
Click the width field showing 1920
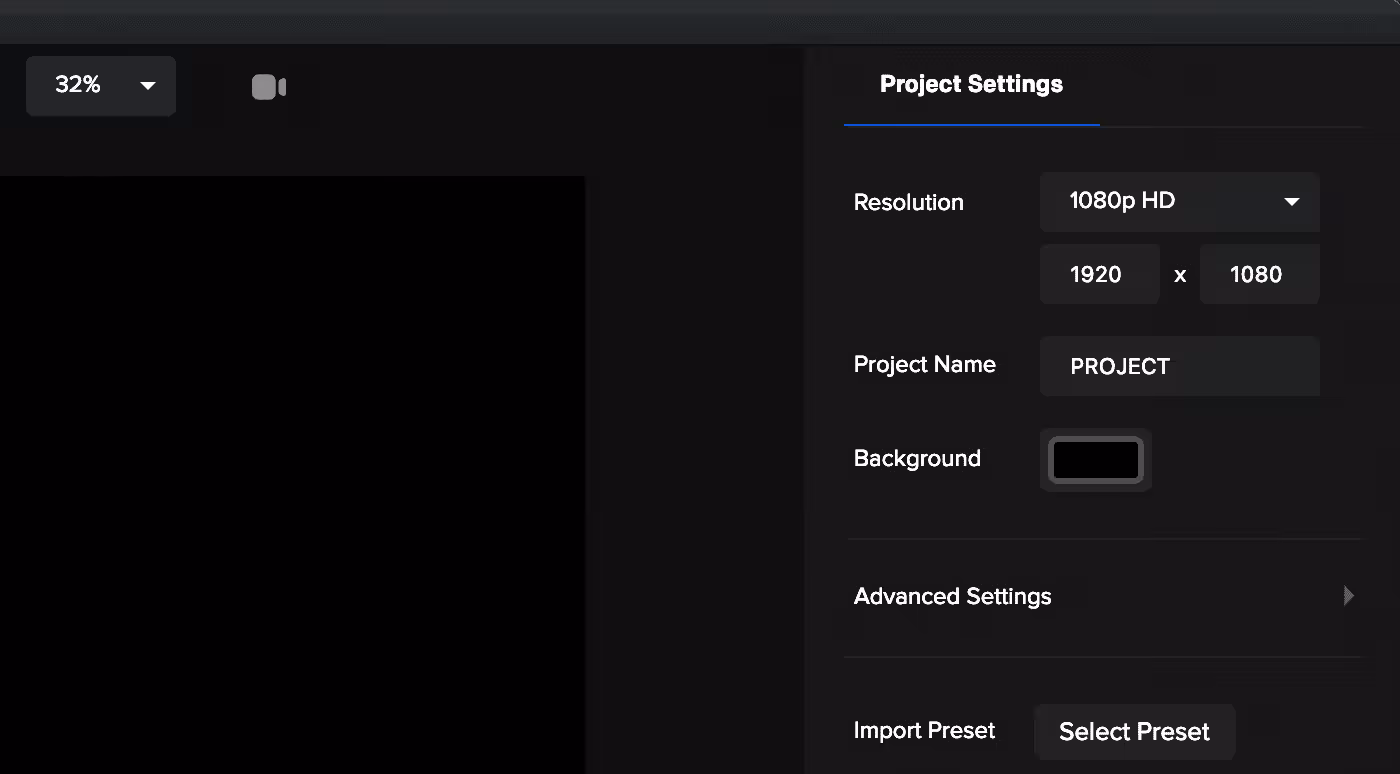point(1099,275)
